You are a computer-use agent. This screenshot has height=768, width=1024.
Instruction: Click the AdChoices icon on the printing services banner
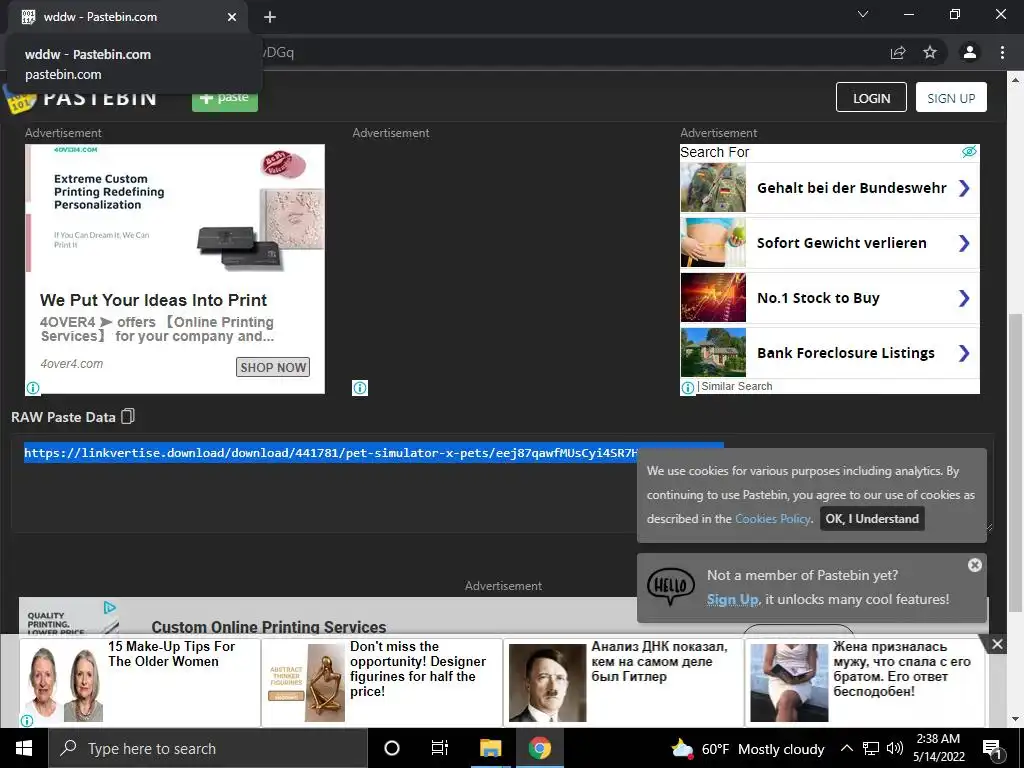[110, 608]
